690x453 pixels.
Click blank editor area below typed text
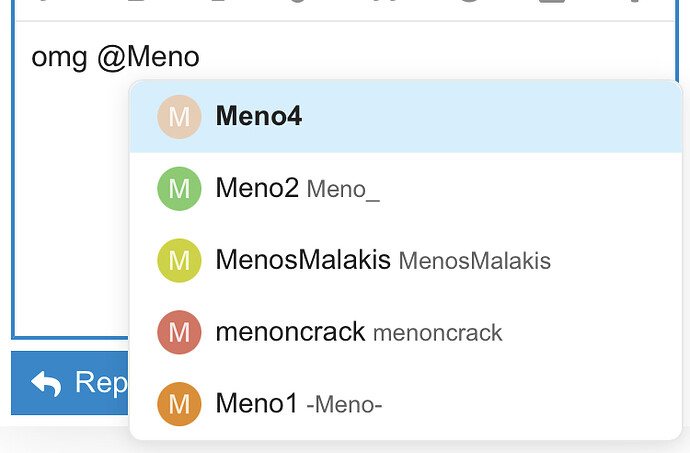[70, 198]
